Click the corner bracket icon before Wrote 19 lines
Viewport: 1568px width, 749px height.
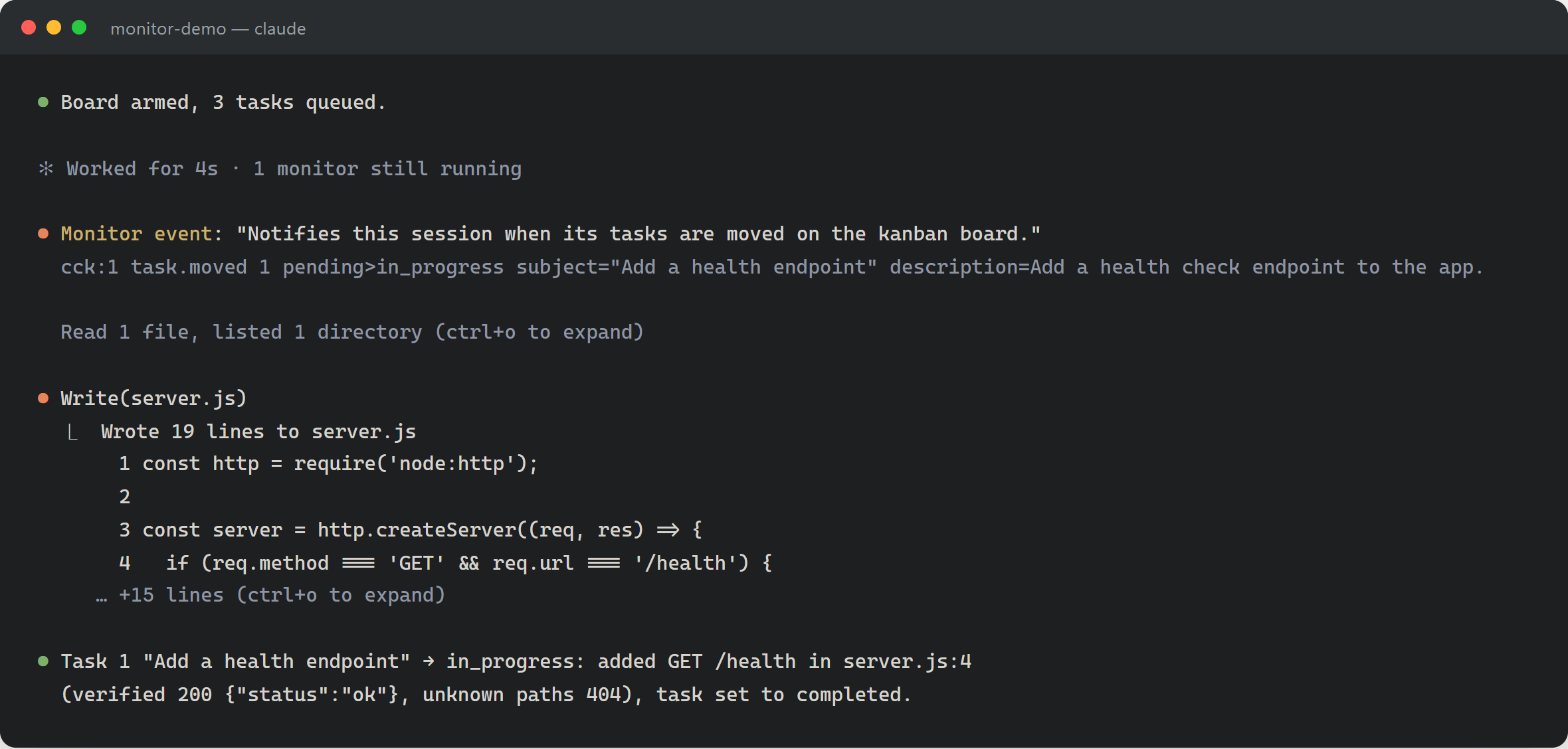point(73,432)
